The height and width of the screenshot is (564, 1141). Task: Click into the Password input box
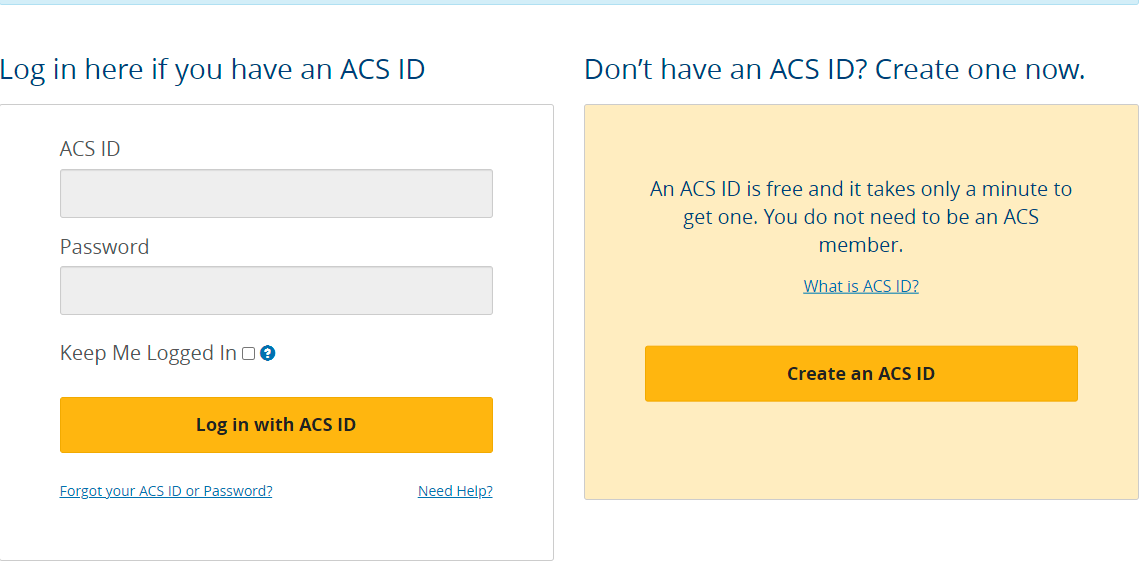click(x=276, y=290)
